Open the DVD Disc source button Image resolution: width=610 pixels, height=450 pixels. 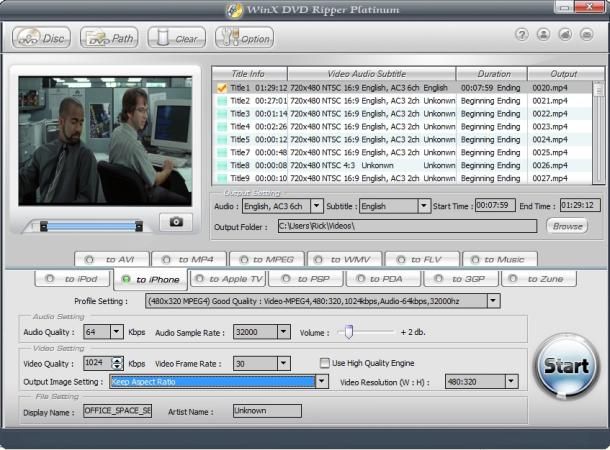(41, 38)
